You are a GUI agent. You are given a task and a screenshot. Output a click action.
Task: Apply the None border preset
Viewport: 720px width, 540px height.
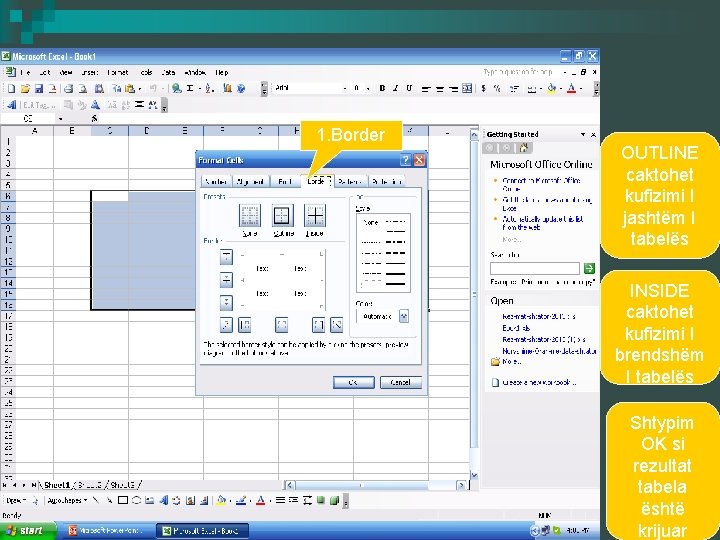pyautogui.click(x=250, y=215)
